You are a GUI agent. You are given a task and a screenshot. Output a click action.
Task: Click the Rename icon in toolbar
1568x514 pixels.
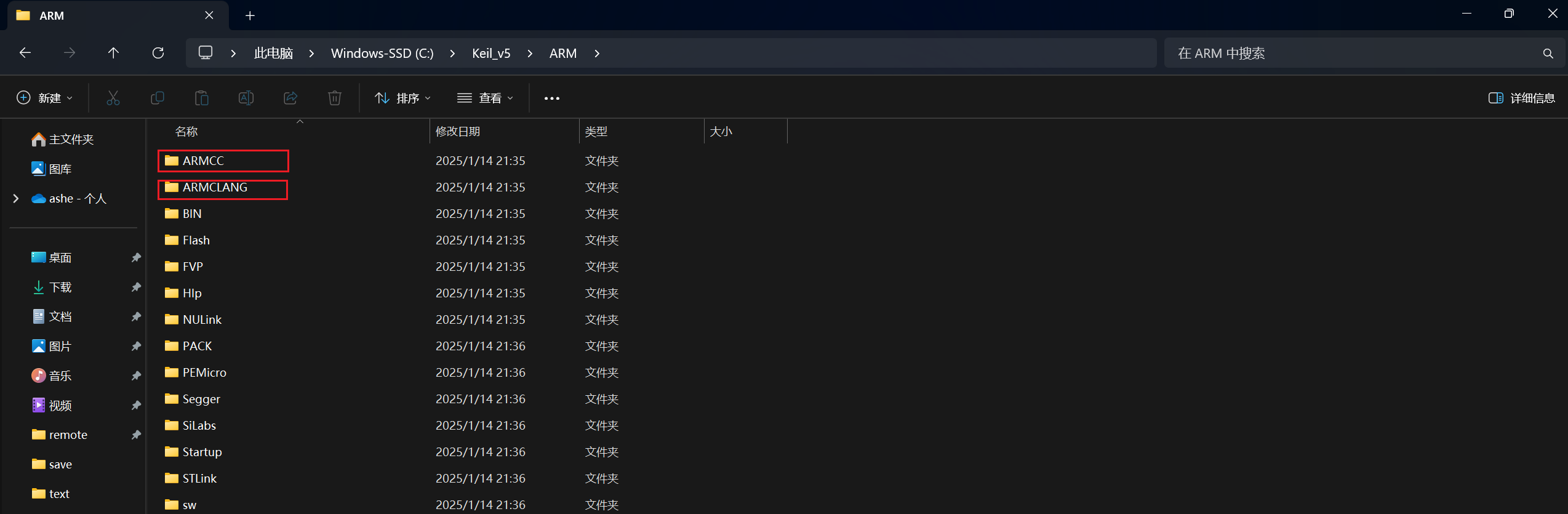point(246,98)
